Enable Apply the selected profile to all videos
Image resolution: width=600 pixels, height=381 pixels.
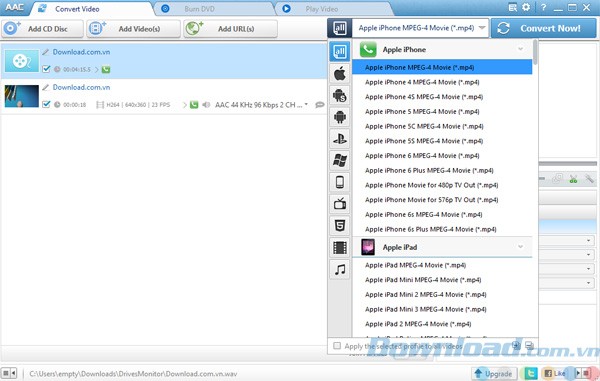click(337, 346)
